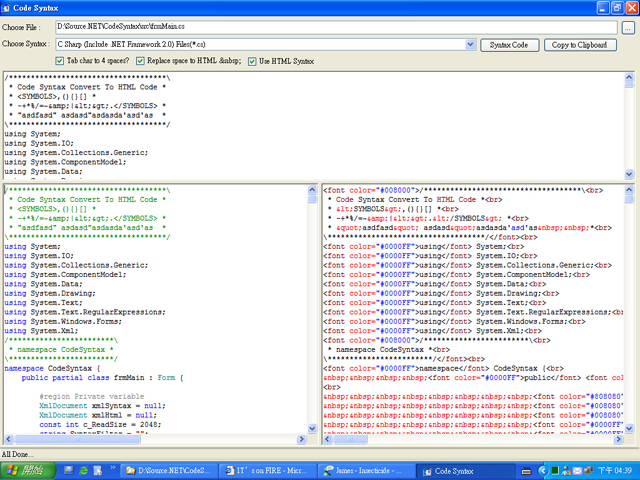Click green square system tray icon

555,471
